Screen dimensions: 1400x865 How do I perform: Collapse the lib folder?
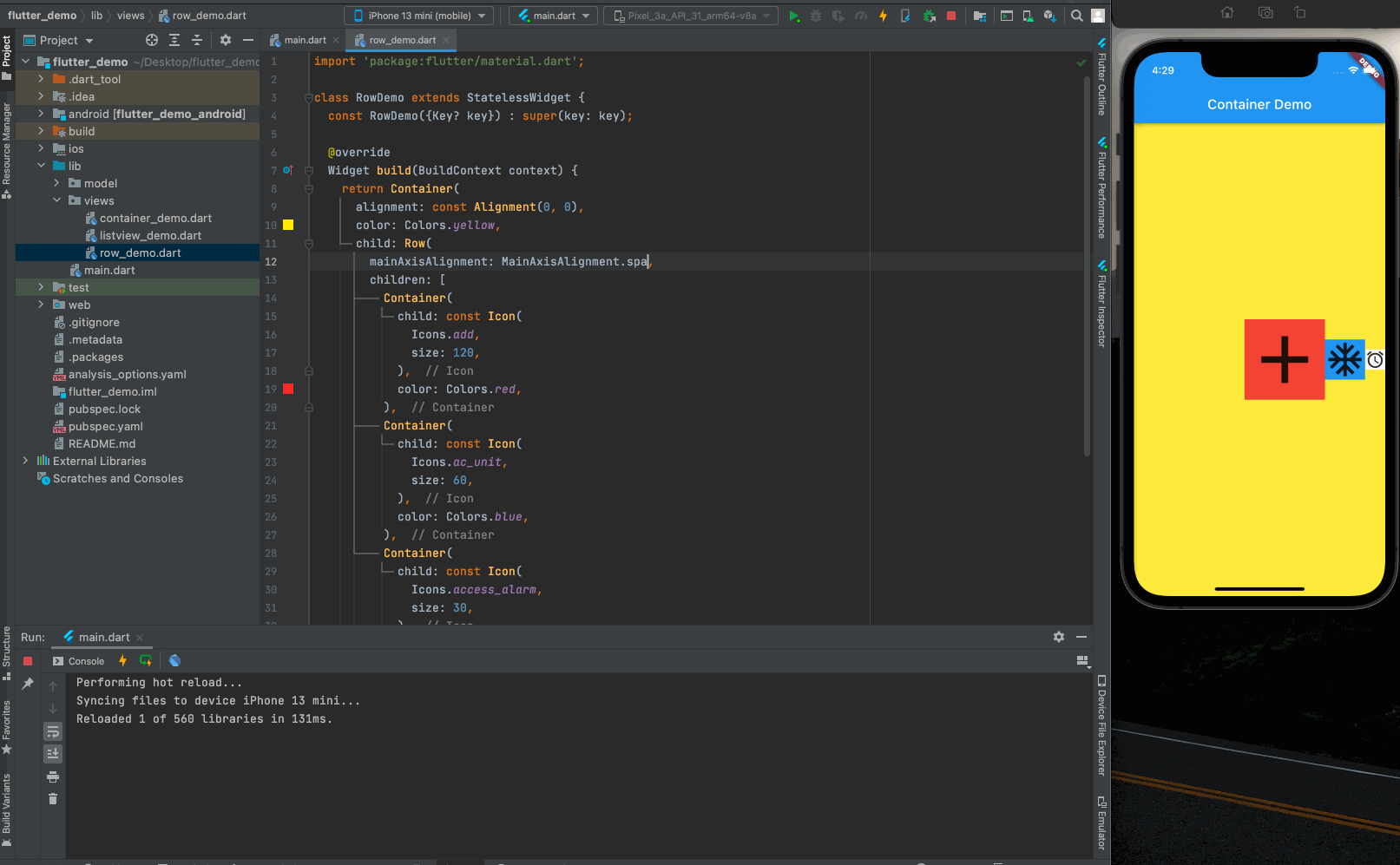point(41,166)
